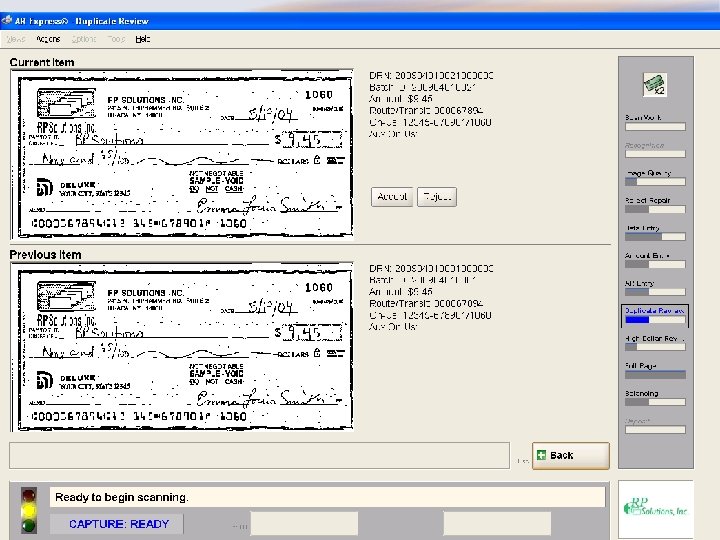Viewport: 720px width, 540px height.
Task: Select the Duplicate Review stage
Action: (x=655, y=315)
